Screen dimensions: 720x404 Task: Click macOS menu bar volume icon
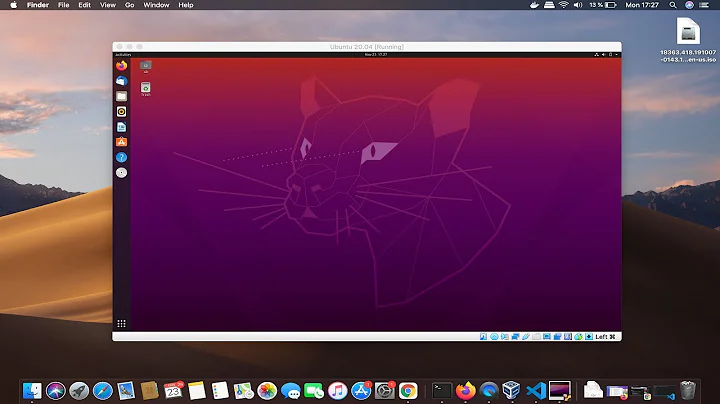(578, 5)
